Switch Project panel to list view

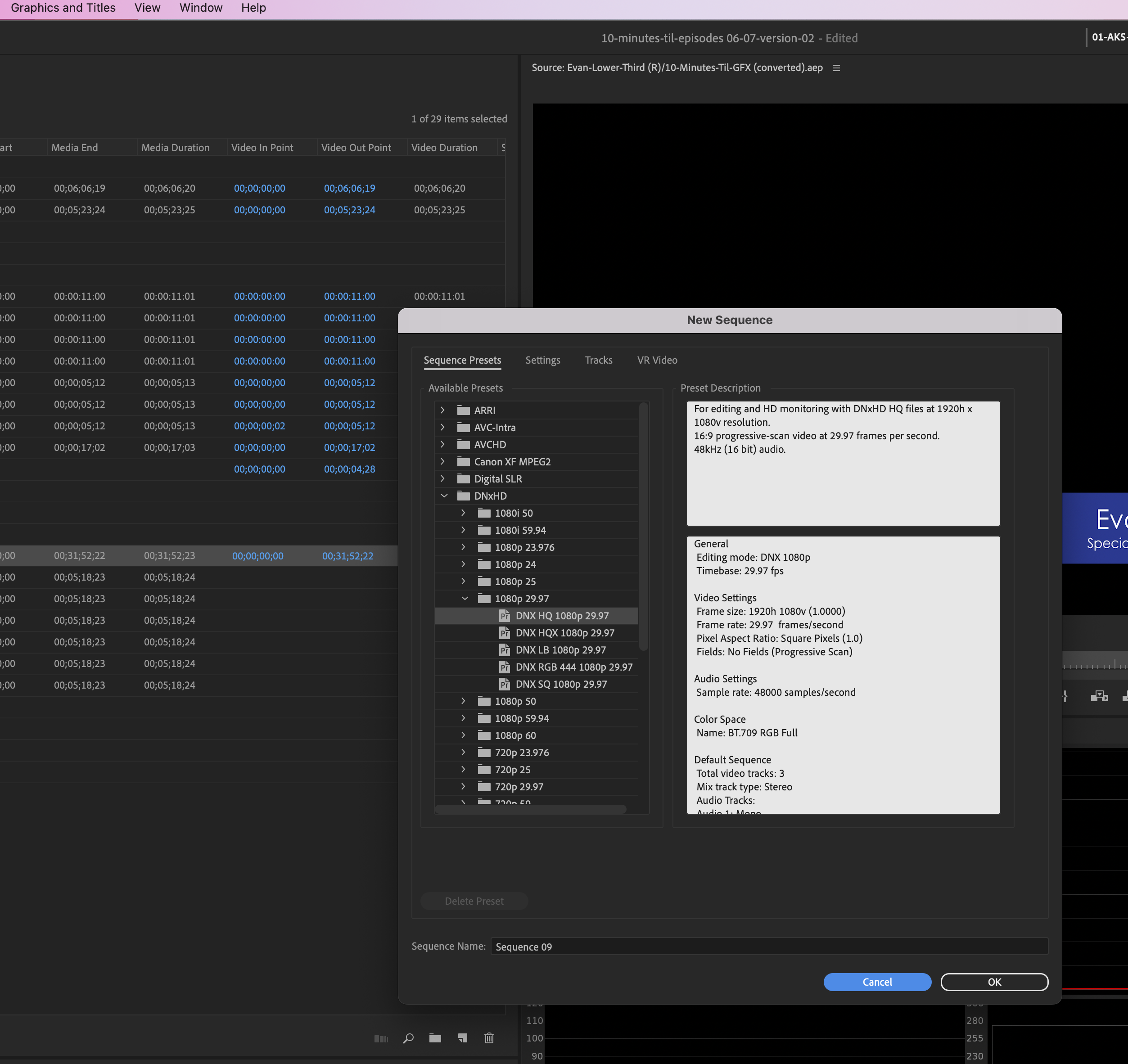(381, 1038)
